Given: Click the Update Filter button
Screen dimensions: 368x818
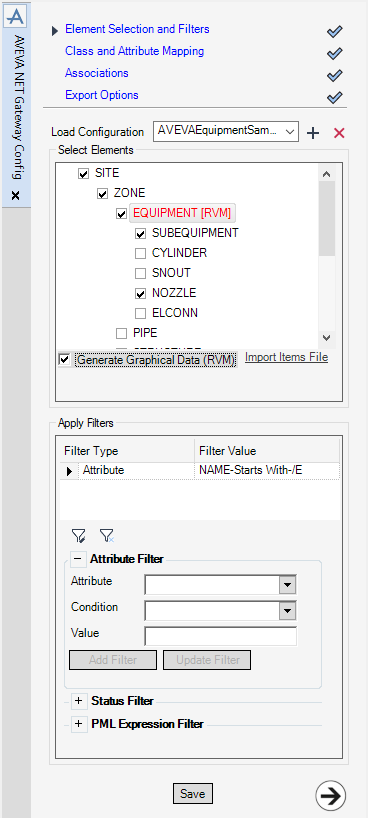Looking at the screenshot, I should 207,660.
